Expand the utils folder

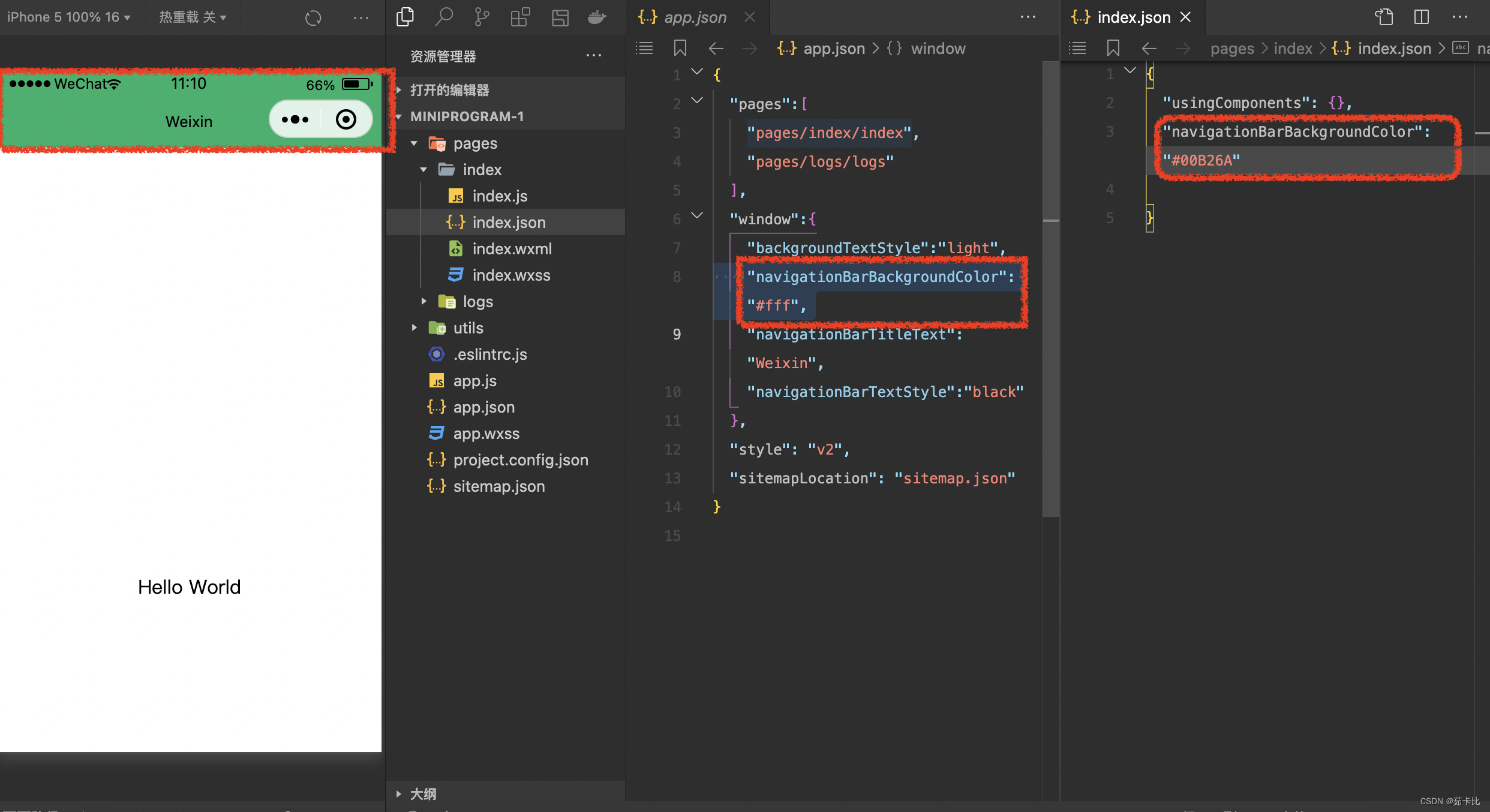414,328
